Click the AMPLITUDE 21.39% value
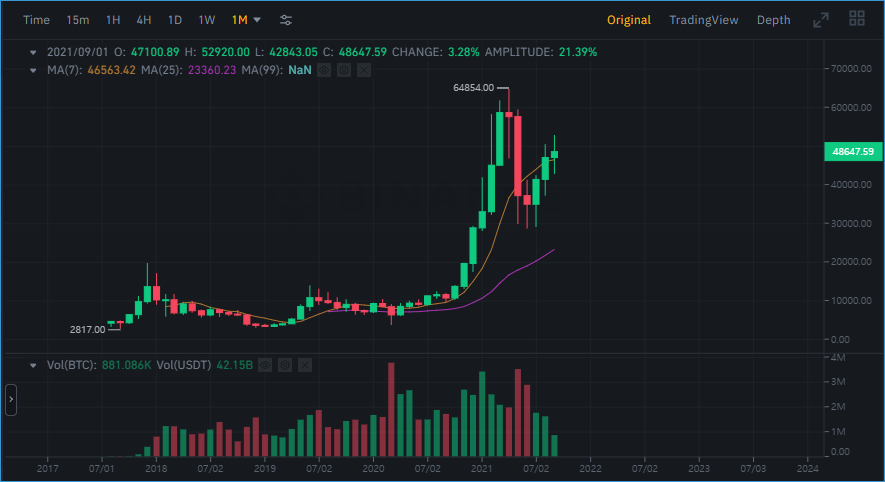This screenshot has height=482, width=885. 577,52
